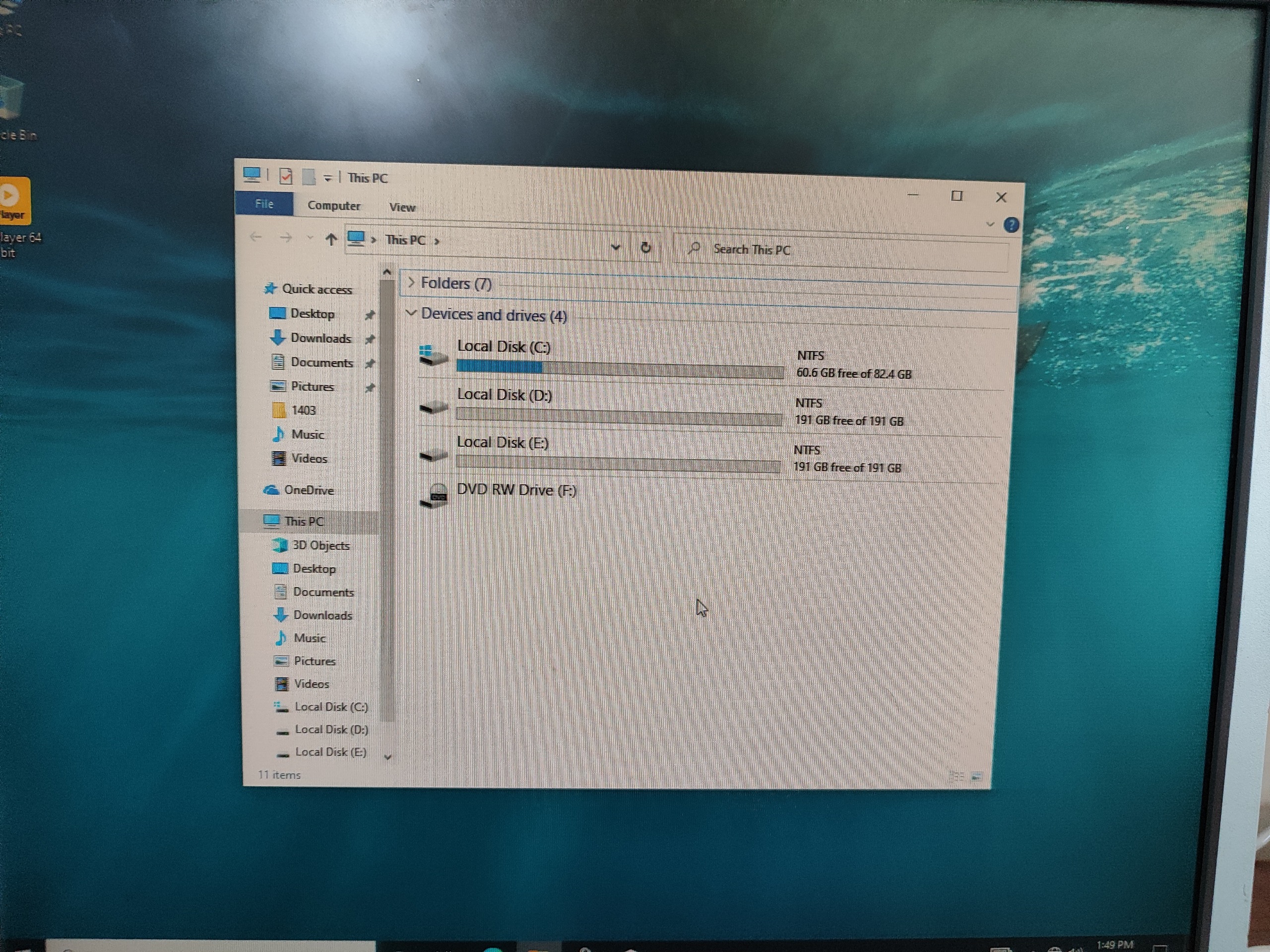Click the New folder quick access icon
The image size is (1270, 952).
[x=309, y=177]
